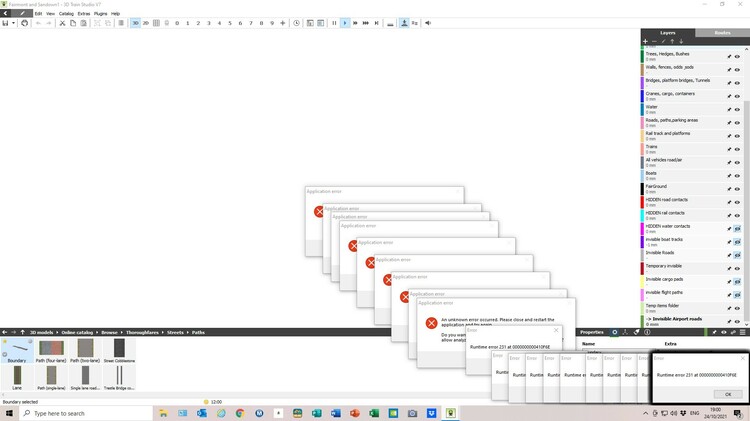
Task: Hide the Trains layer eye icon
Action: tap(737, 149)
